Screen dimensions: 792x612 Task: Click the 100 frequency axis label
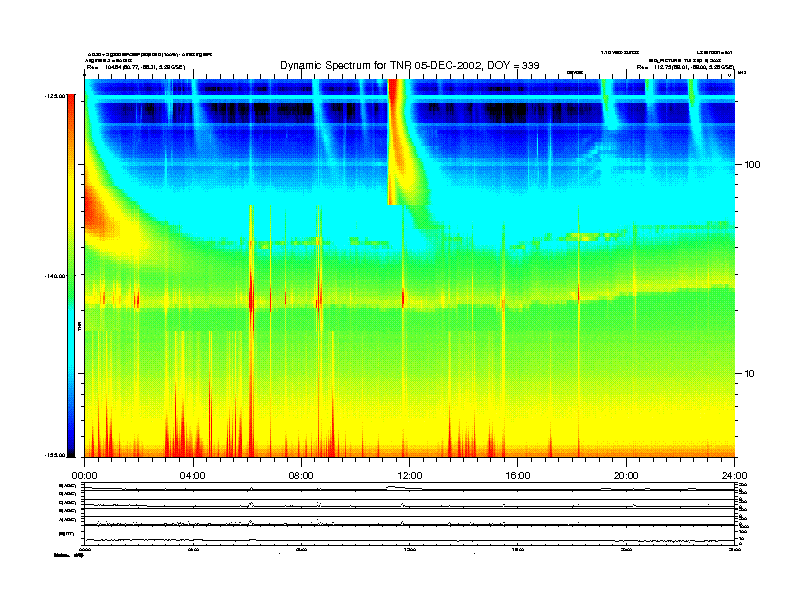(x=752, y=165)
